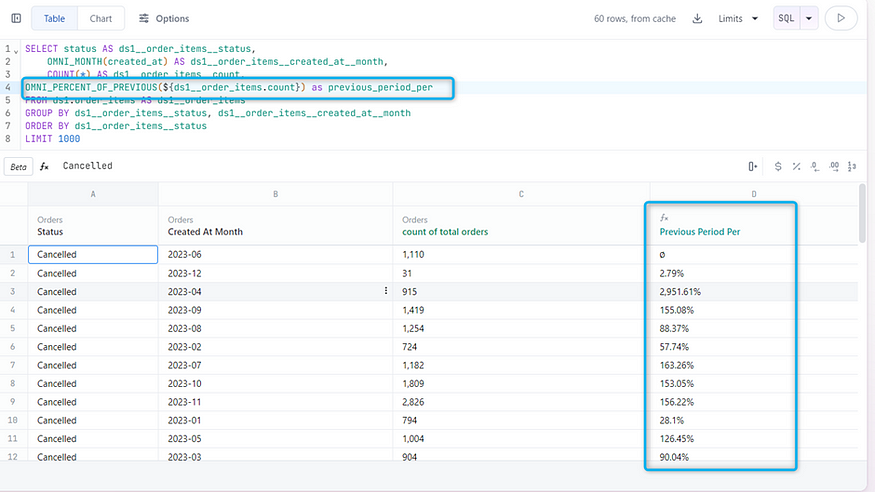Screen dimensions: 875x492
Task: Select column B header
Action: click(x=276, y=194)
